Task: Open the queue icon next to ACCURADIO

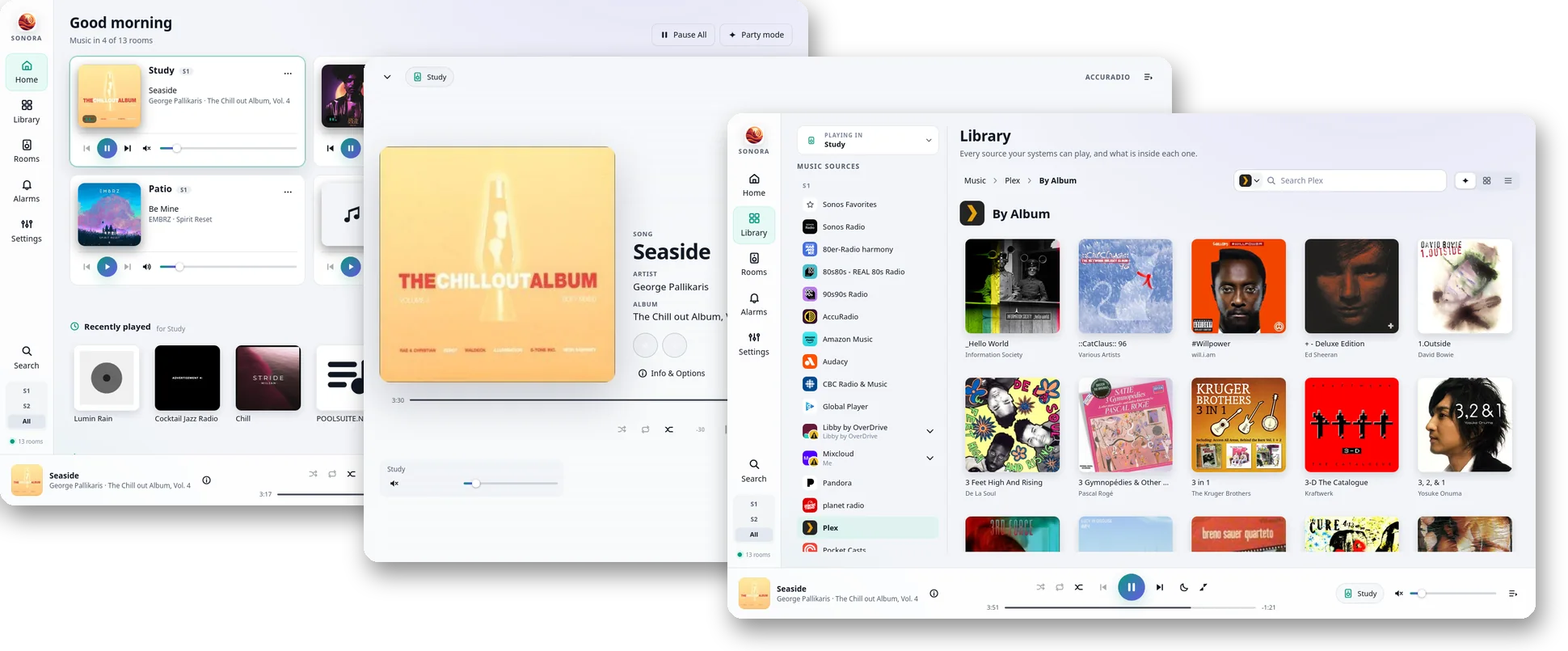Action: pyautogui.click(x=1148, y=77)
